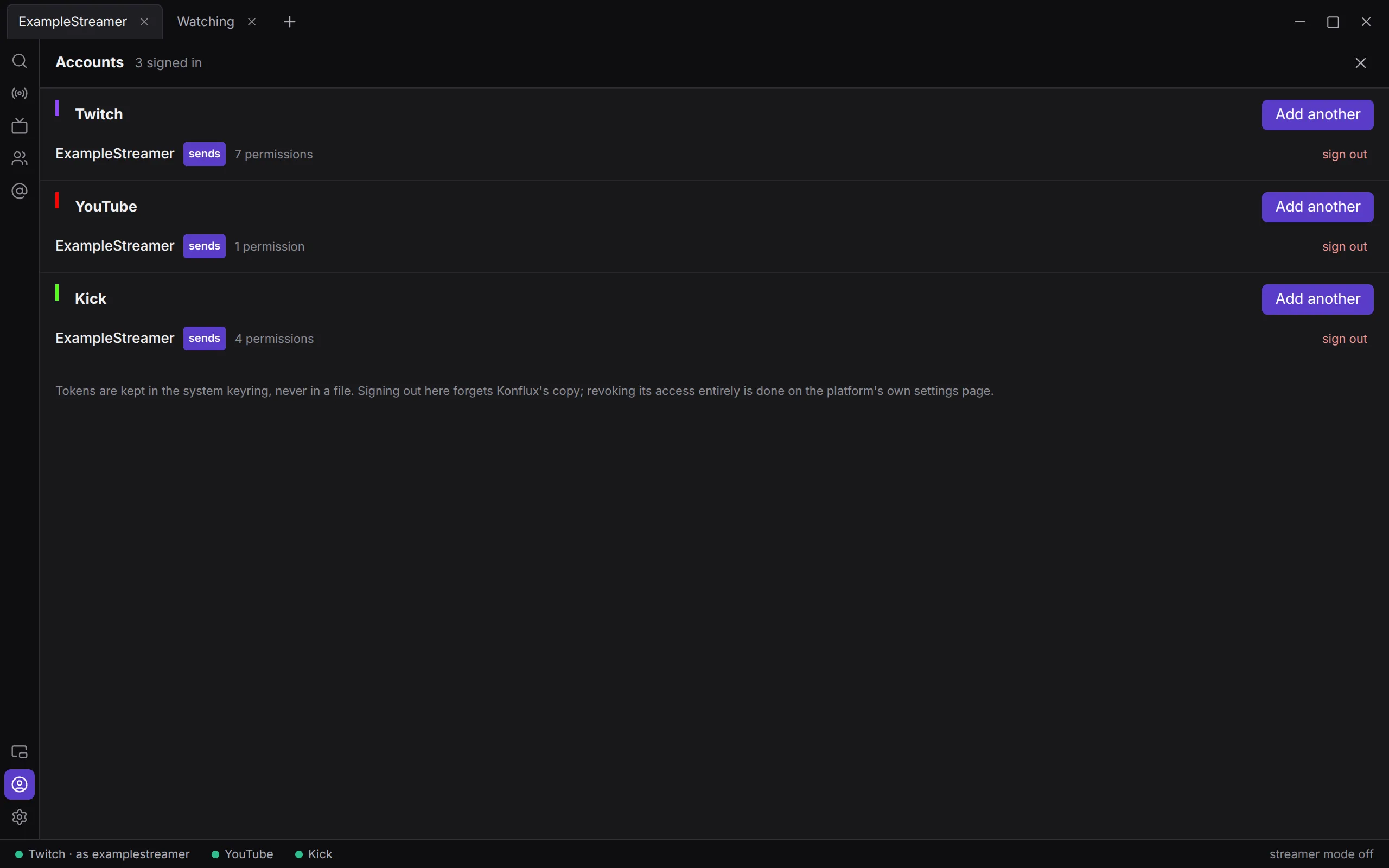1389x868 pixels.
Task: Open the live broadcast icon in sidebar
Action: coord(20,93)
